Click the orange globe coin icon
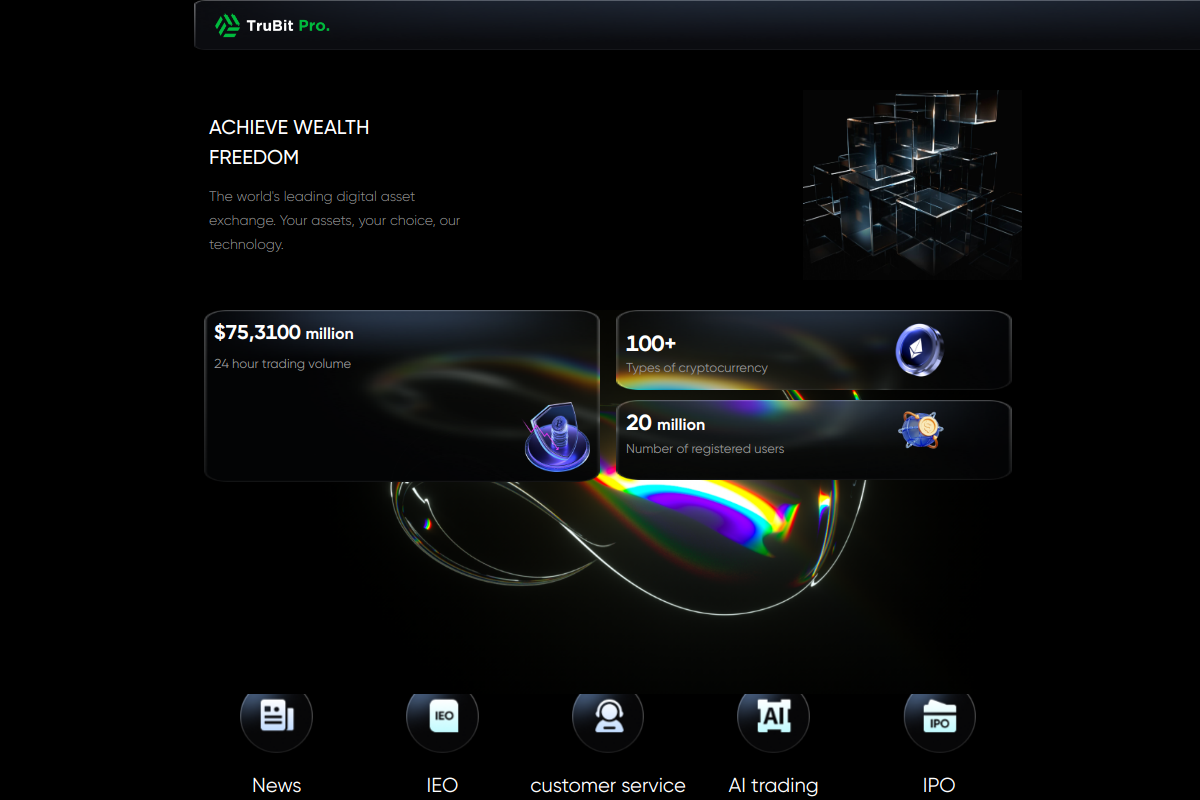Image resolution: width=1200 pixels, height=800 pixels. [921, 430]
